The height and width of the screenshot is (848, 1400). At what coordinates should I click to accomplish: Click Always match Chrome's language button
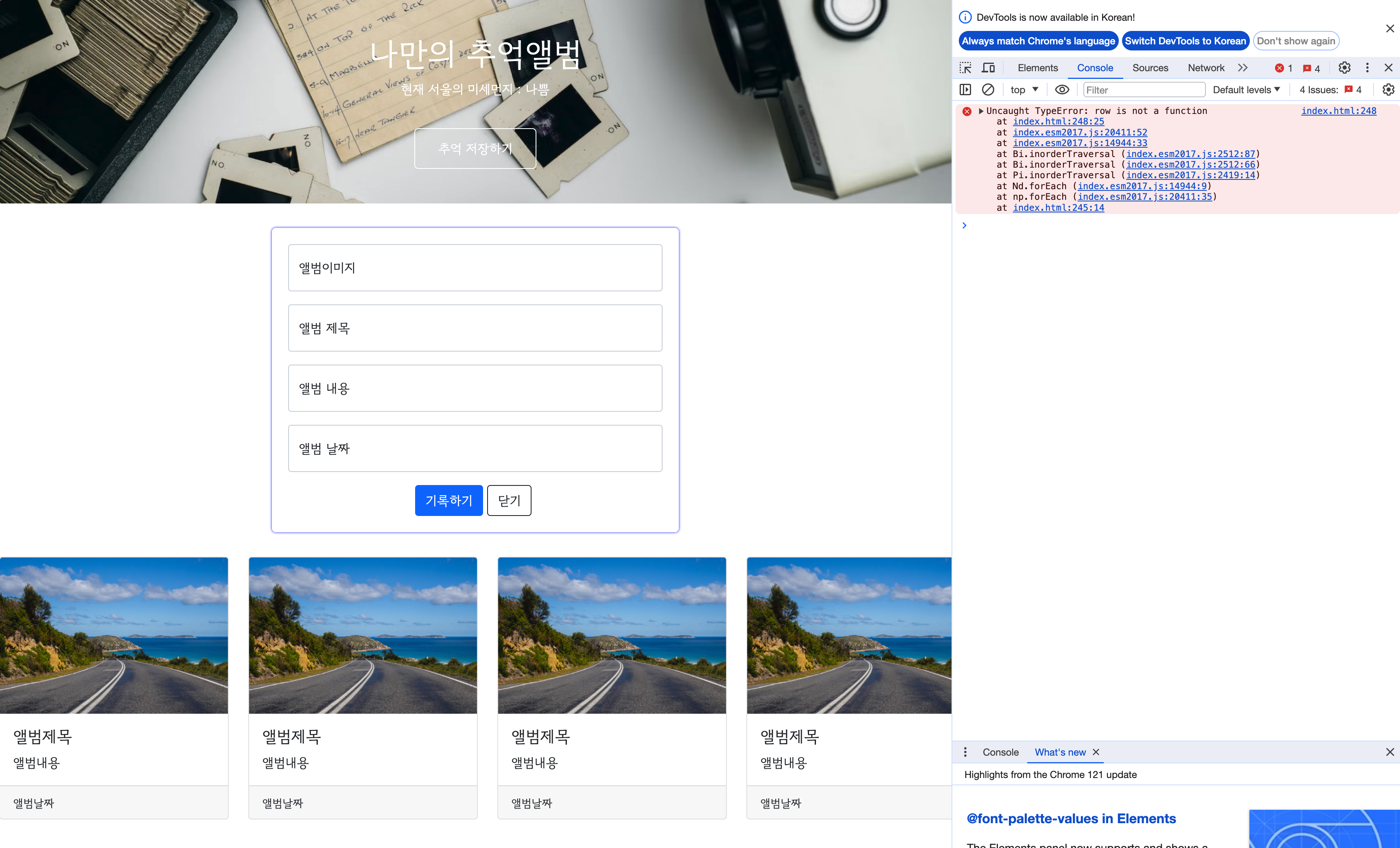(x=1038, y=41)
